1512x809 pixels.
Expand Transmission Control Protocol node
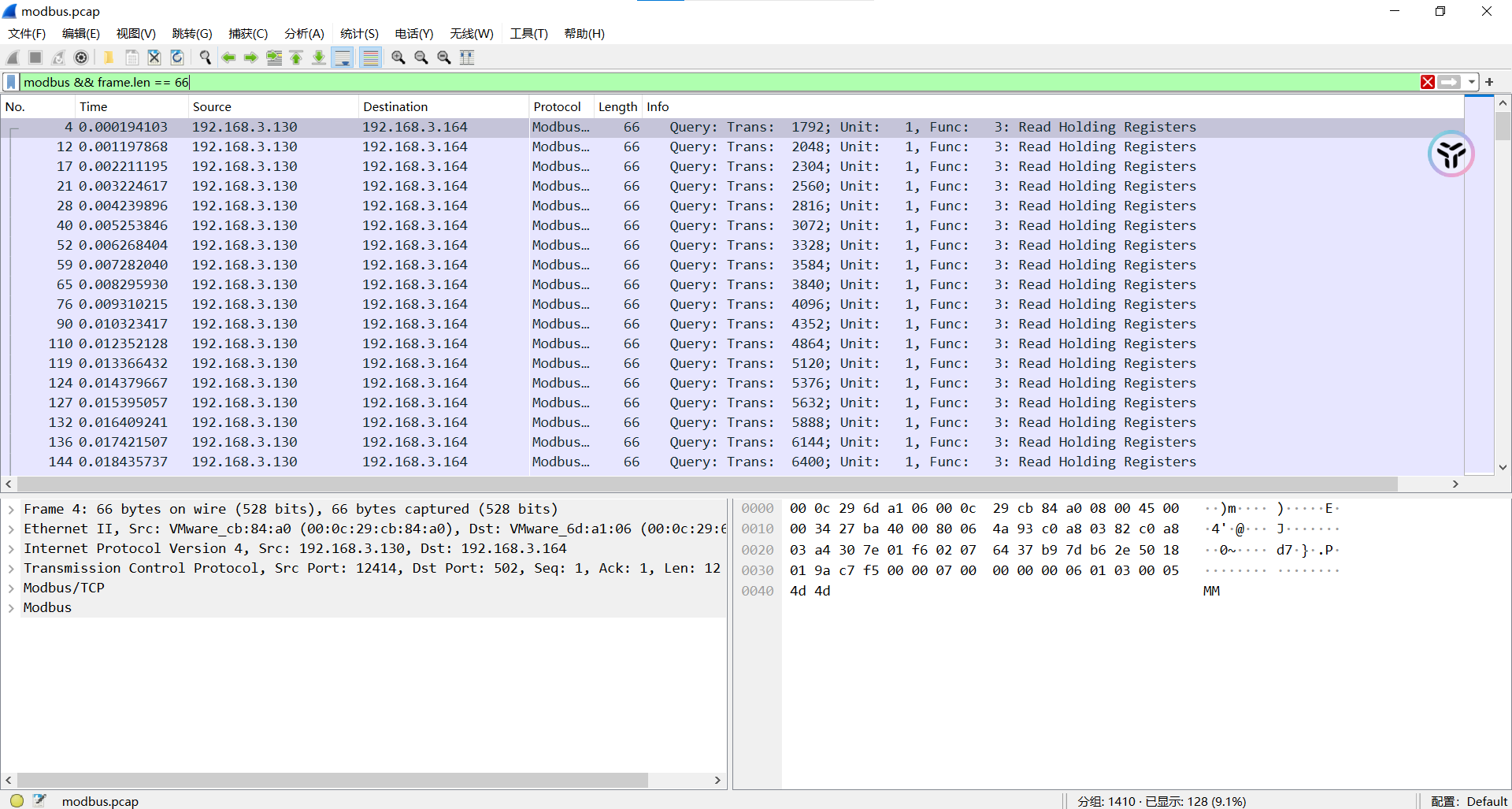[11, 569]
